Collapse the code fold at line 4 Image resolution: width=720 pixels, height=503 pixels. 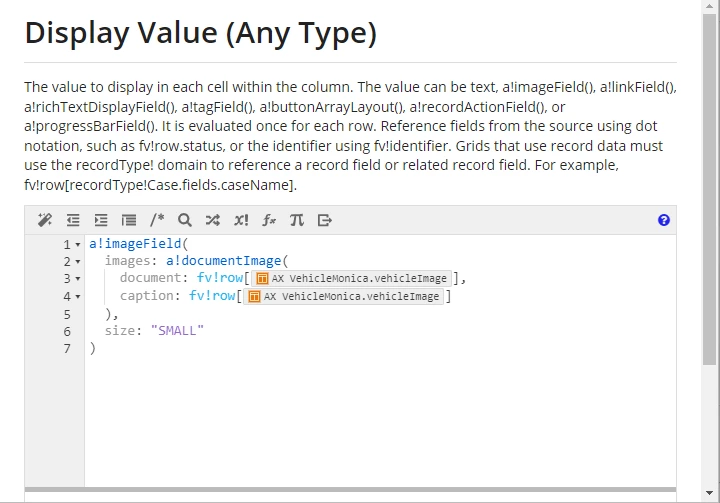tap(78, 297)
